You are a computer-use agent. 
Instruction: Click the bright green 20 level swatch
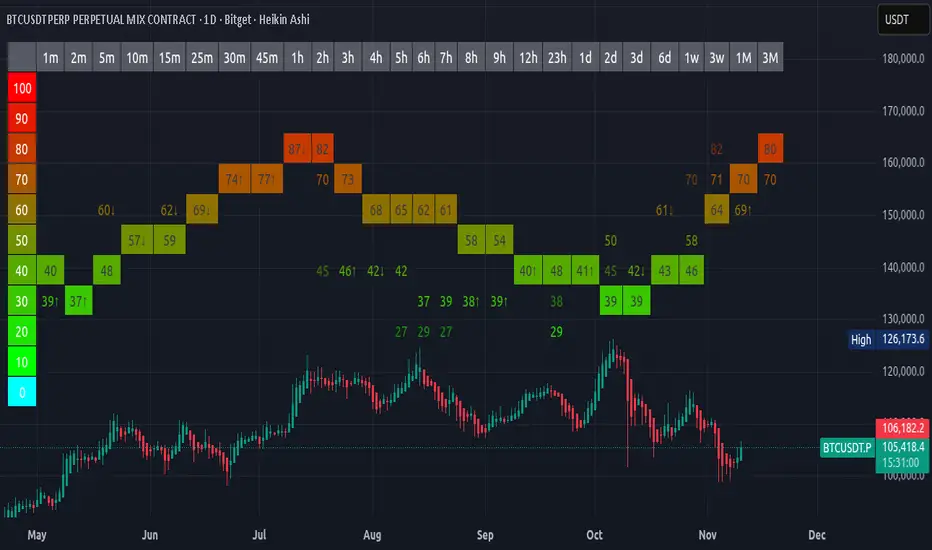pos(22,331)
